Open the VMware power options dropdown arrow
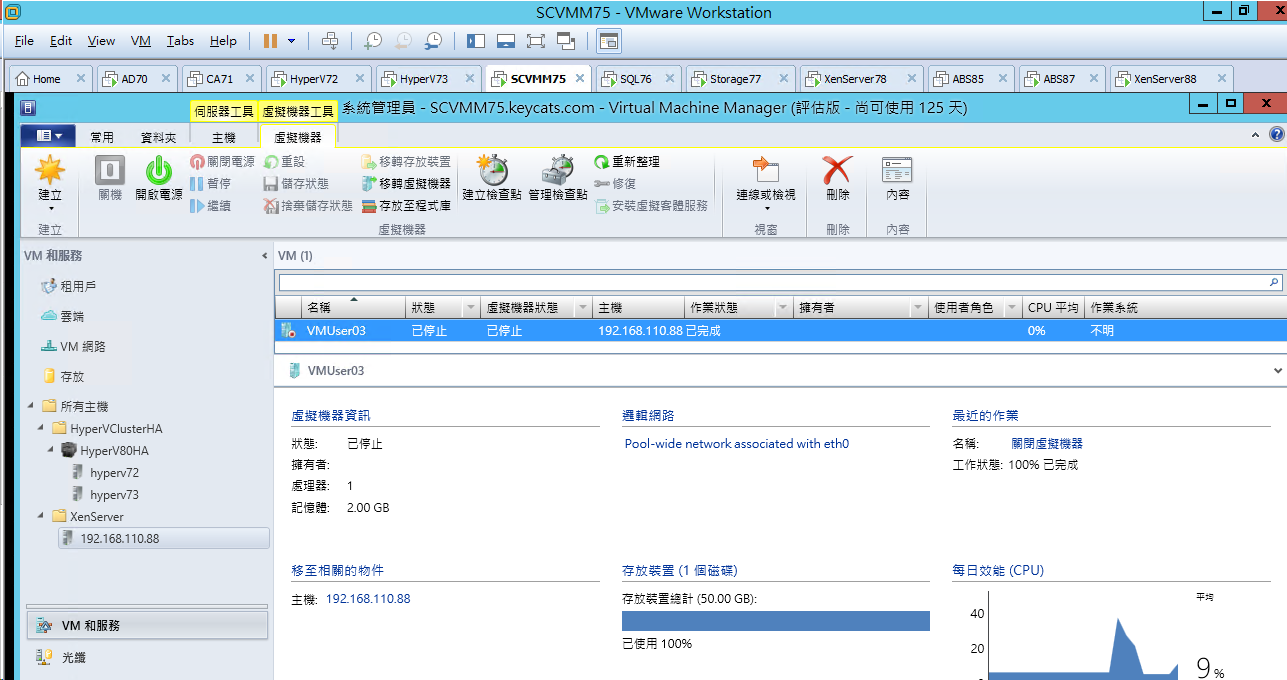The image size is (1287, 680). (x=292, y=41)
